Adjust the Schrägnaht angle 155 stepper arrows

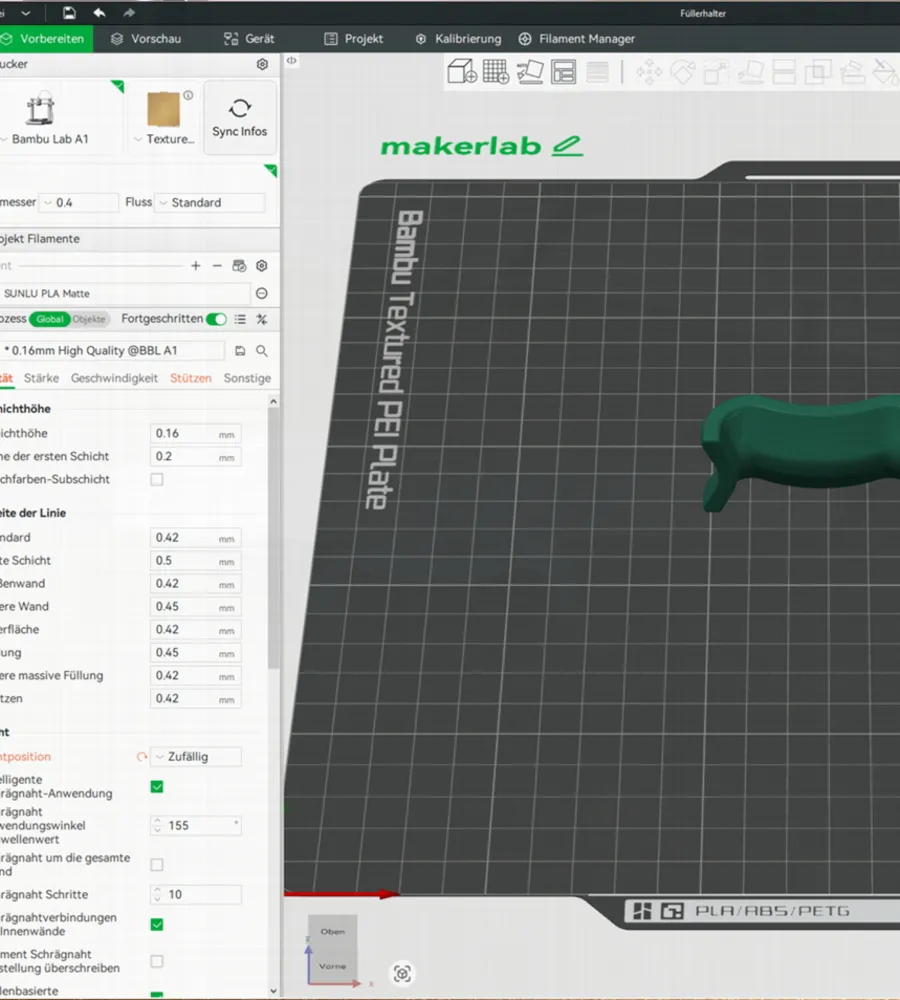[158, 825]
